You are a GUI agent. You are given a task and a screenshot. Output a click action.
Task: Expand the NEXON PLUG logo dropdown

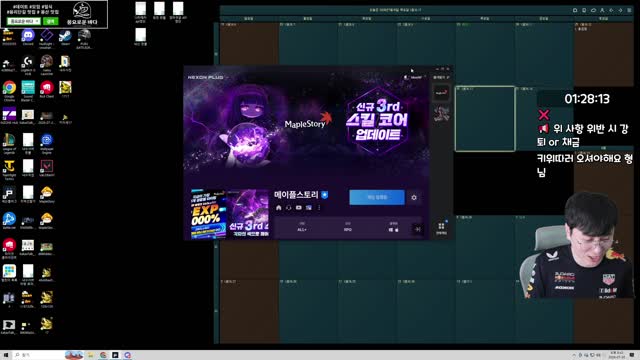(208, 77)
